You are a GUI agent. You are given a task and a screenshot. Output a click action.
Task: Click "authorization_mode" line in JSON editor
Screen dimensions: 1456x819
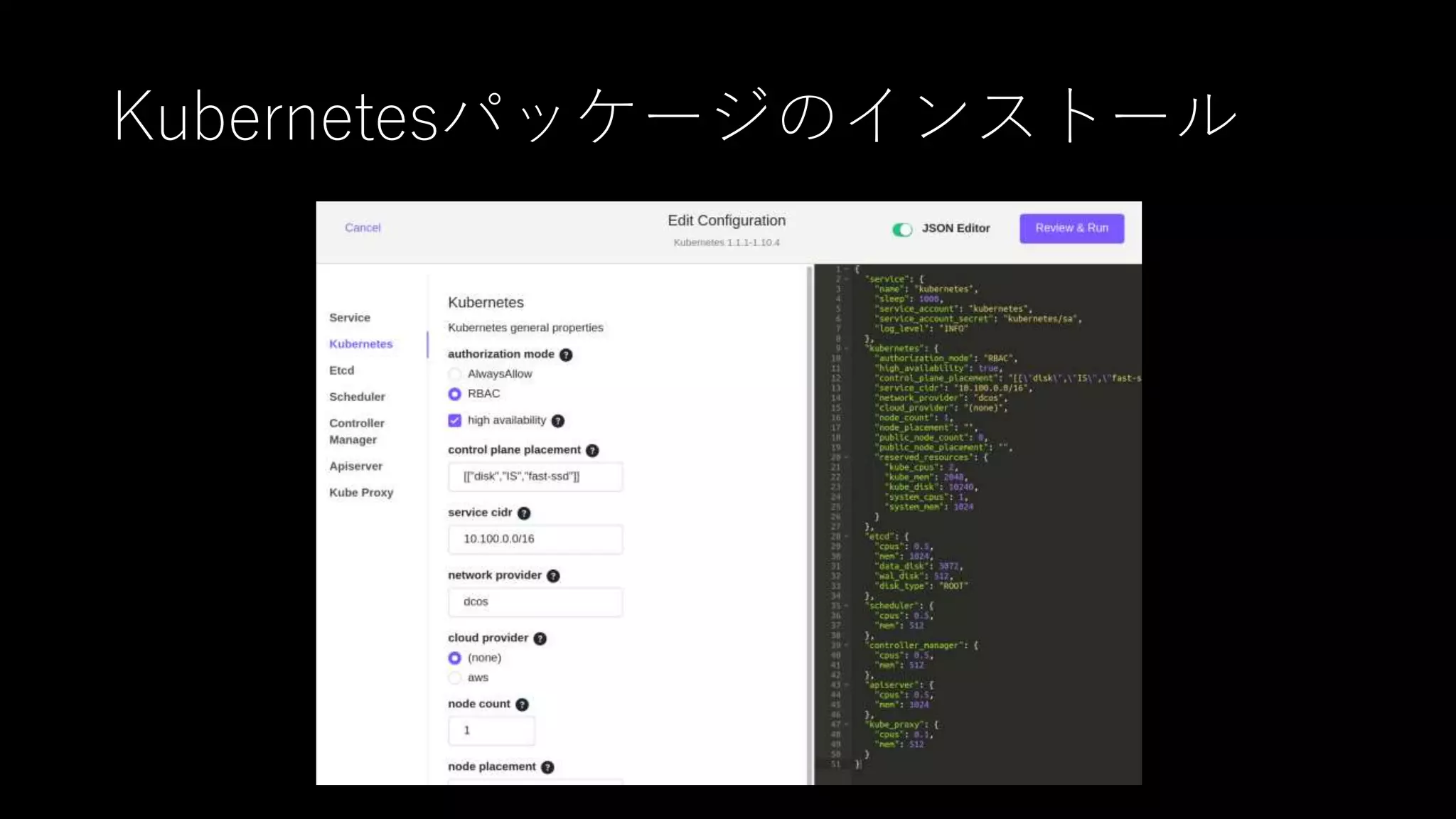pos(946,358)
